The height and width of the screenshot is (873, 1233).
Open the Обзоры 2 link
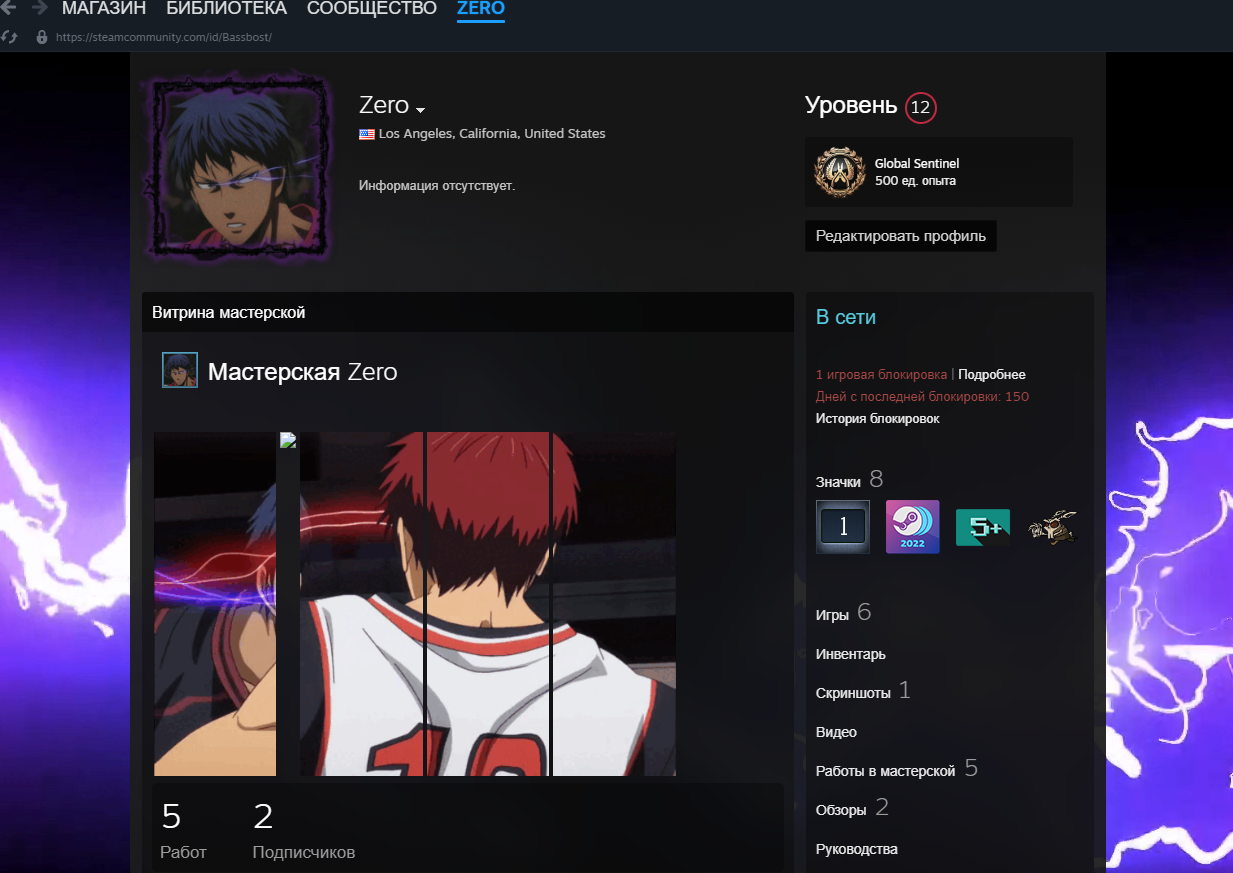click(852, 808)
